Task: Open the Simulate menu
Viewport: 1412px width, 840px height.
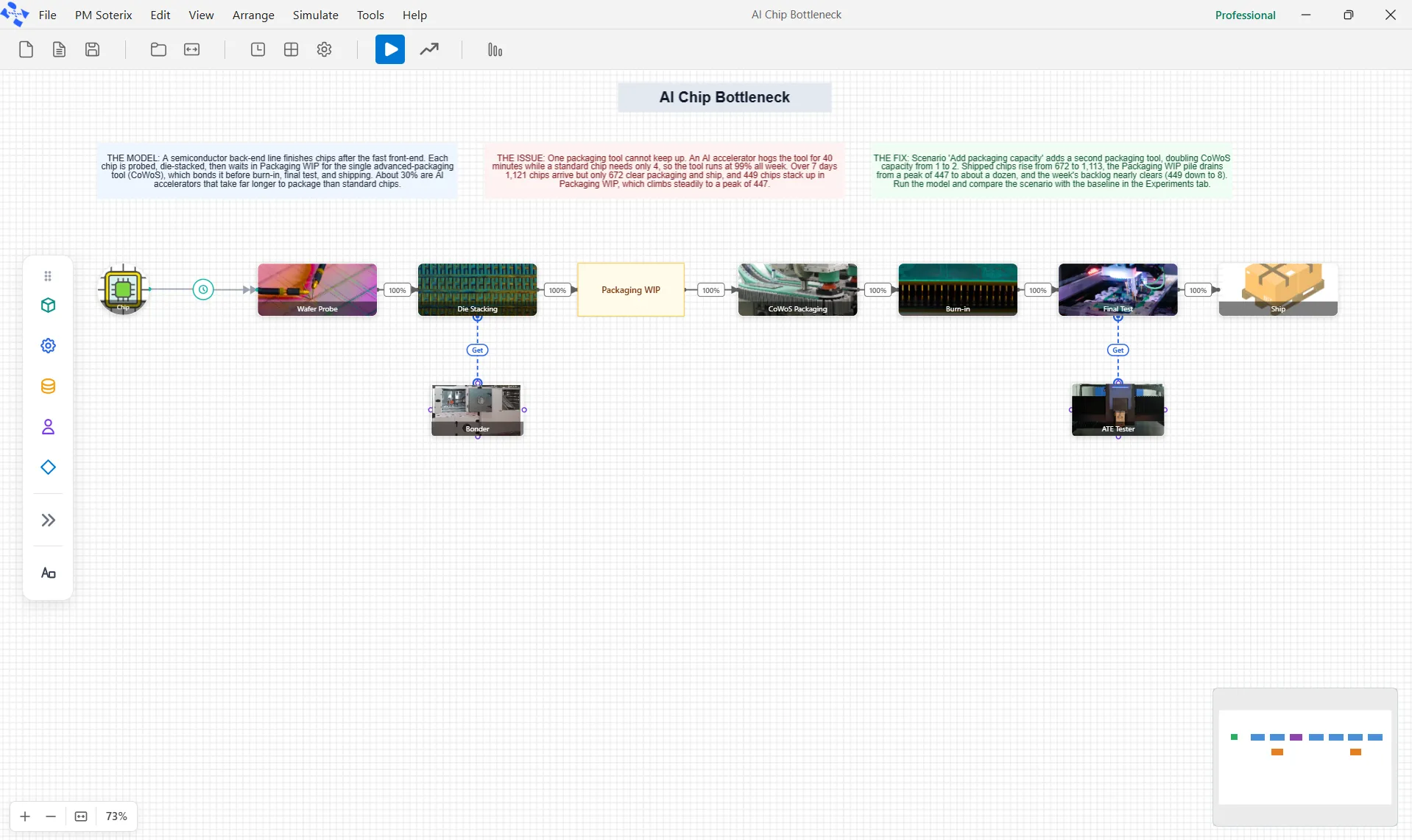Action: (316, 15)
